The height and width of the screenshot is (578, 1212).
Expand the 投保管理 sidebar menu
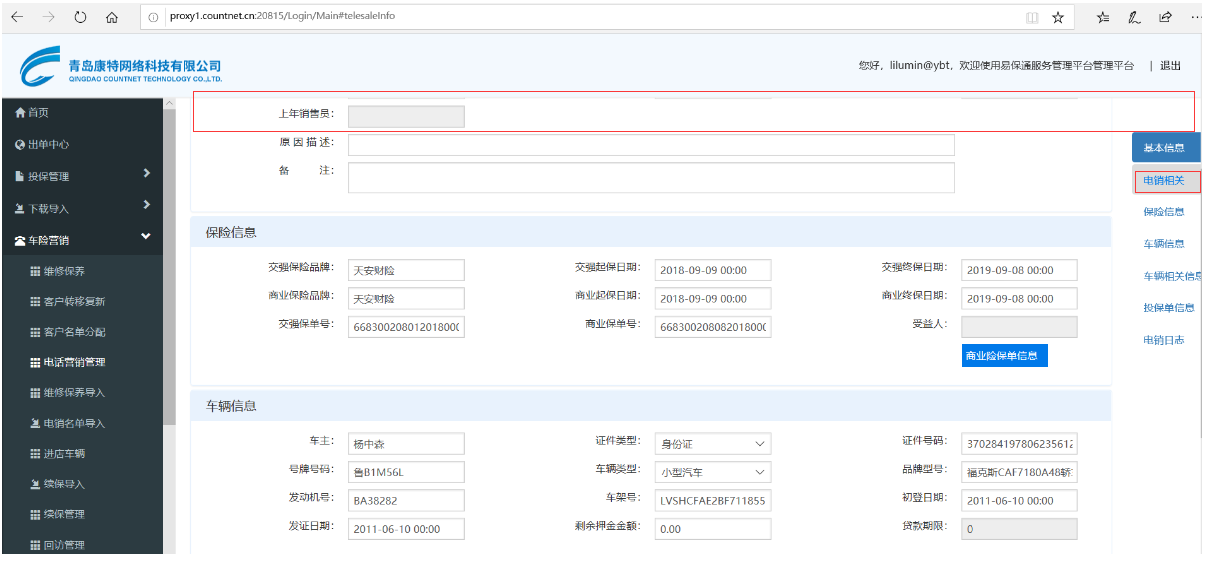click(x=81, y=176)
